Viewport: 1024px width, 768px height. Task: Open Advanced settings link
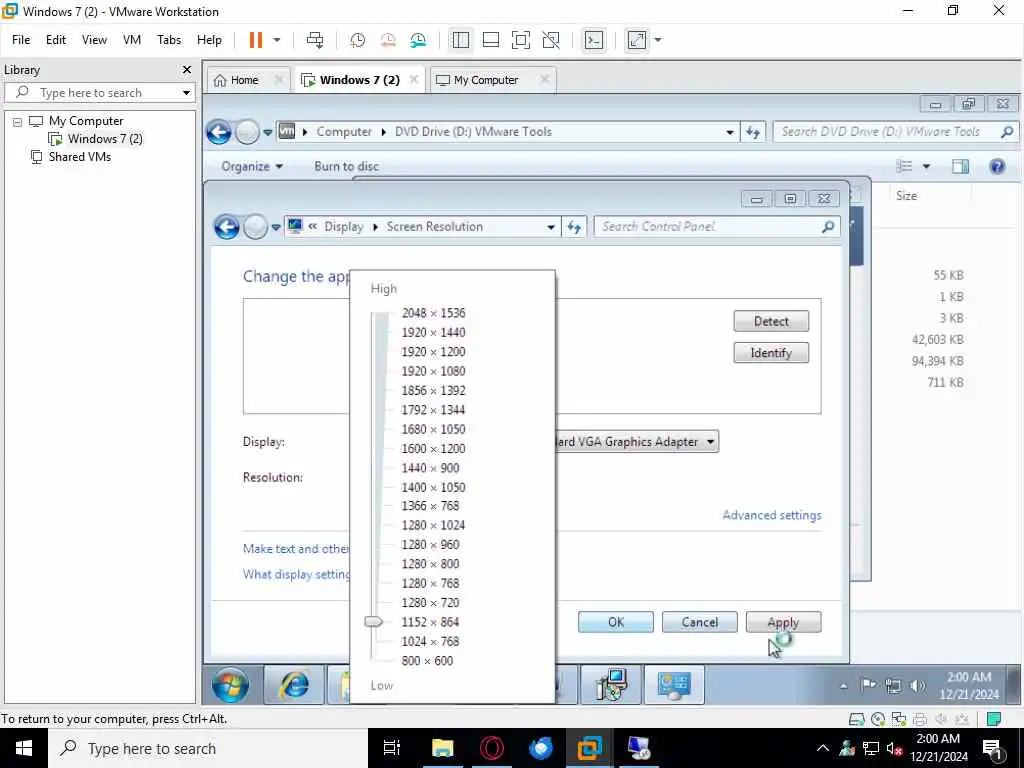pos(772,515)
